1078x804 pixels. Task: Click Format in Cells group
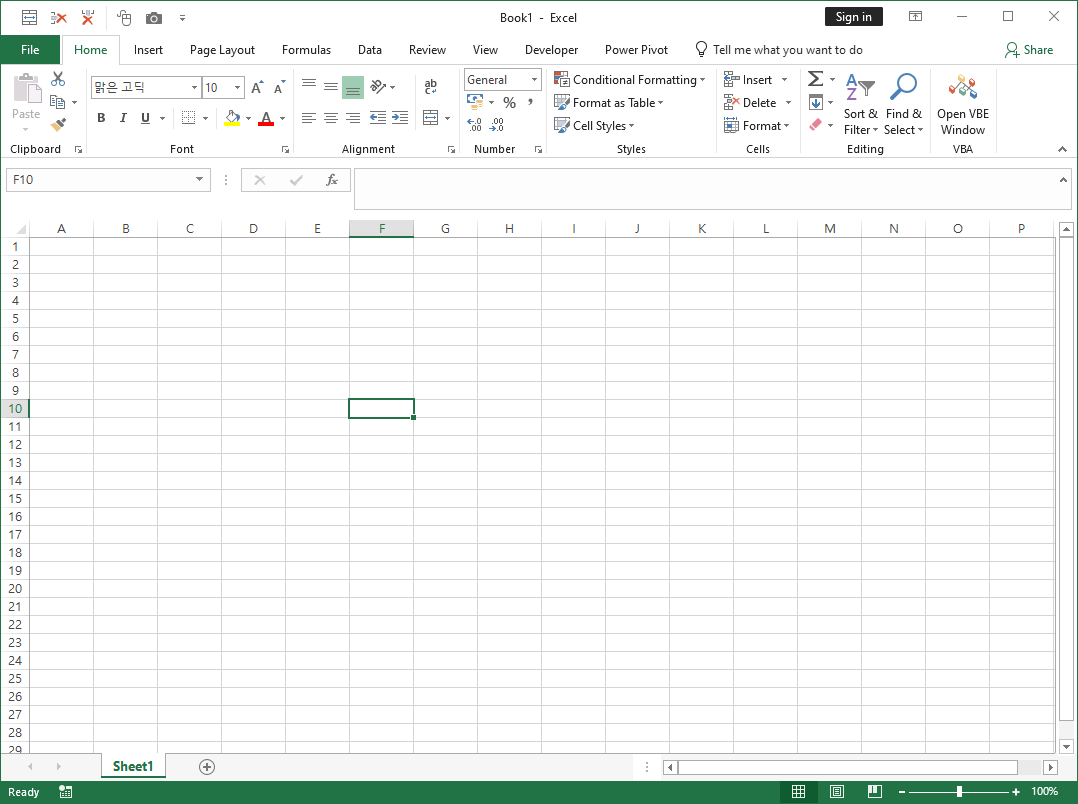pos(757,125)
